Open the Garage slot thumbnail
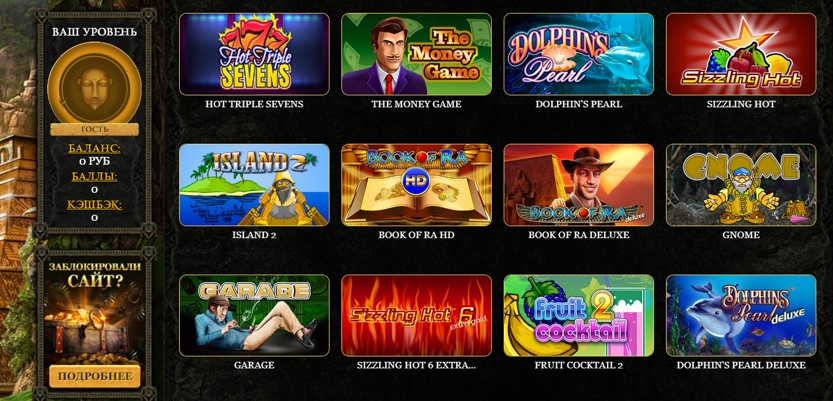The height and width of the screenshot is (401, 833). (x=254, y=315)
